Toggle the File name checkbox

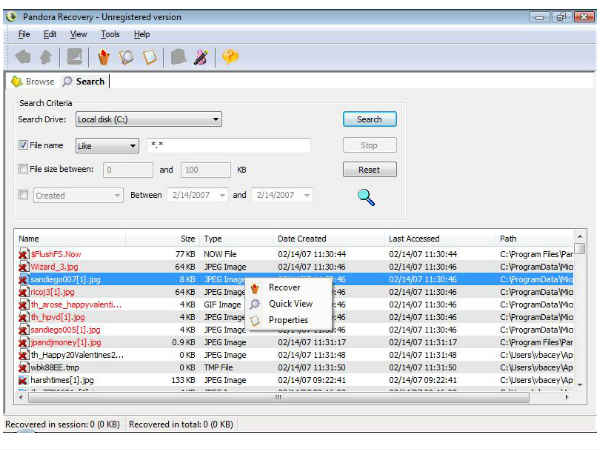coord(23,145)
